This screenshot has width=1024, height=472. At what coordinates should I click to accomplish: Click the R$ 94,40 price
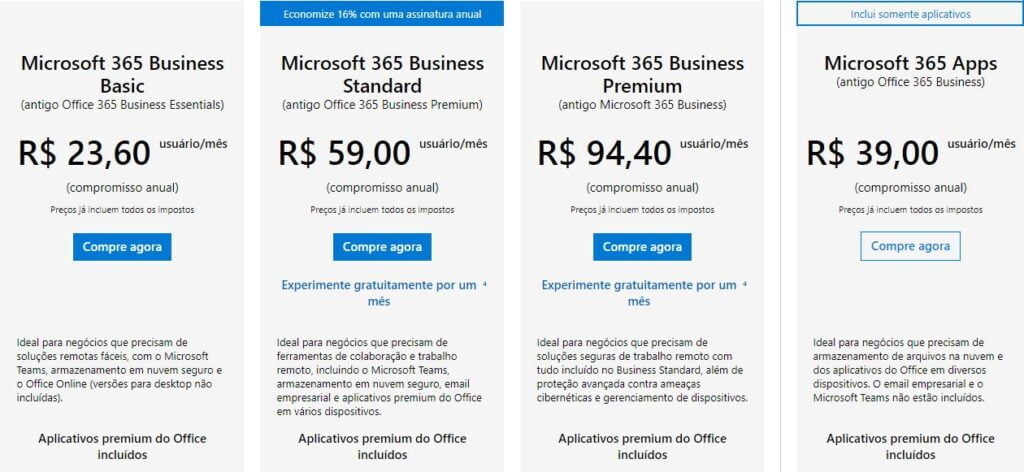(x=605, y=153)
